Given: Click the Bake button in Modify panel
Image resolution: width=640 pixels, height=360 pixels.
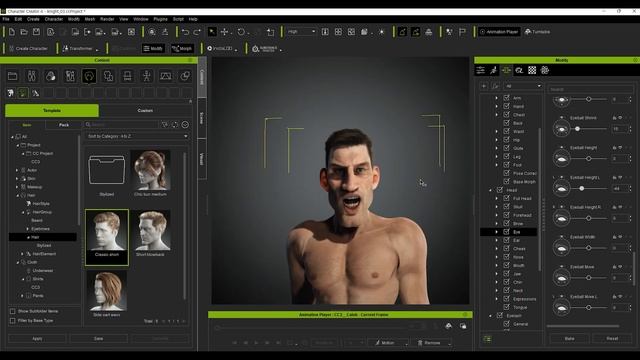Looking at the screenshot, I should (x=569, y=338).
